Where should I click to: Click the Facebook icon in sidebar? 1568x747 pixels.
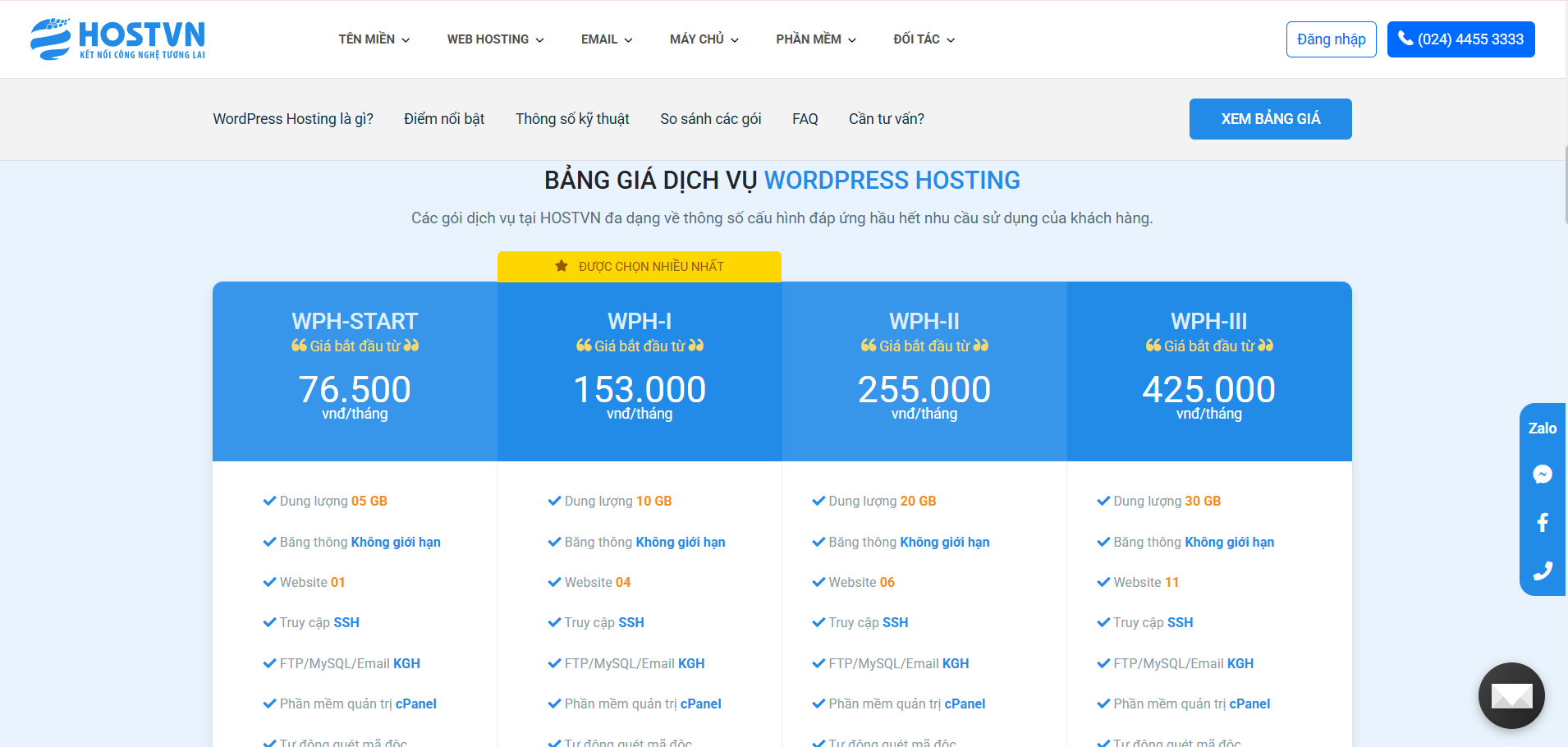click(x=1542, y=522)
